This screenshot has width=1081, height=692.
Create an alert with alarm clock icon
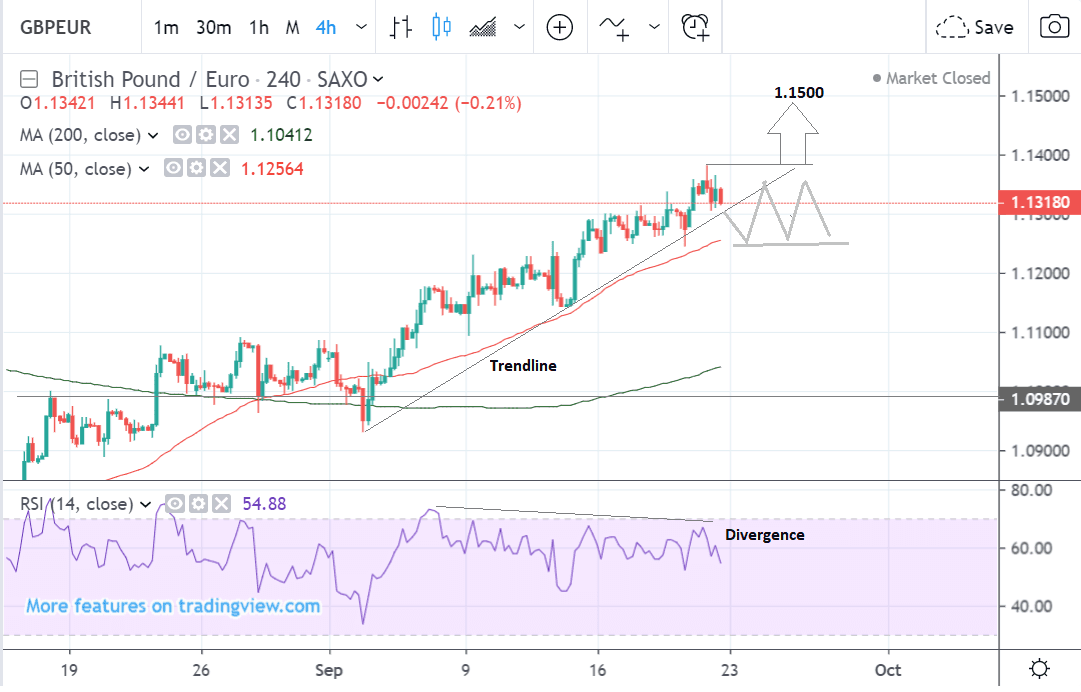pos(695,27)
